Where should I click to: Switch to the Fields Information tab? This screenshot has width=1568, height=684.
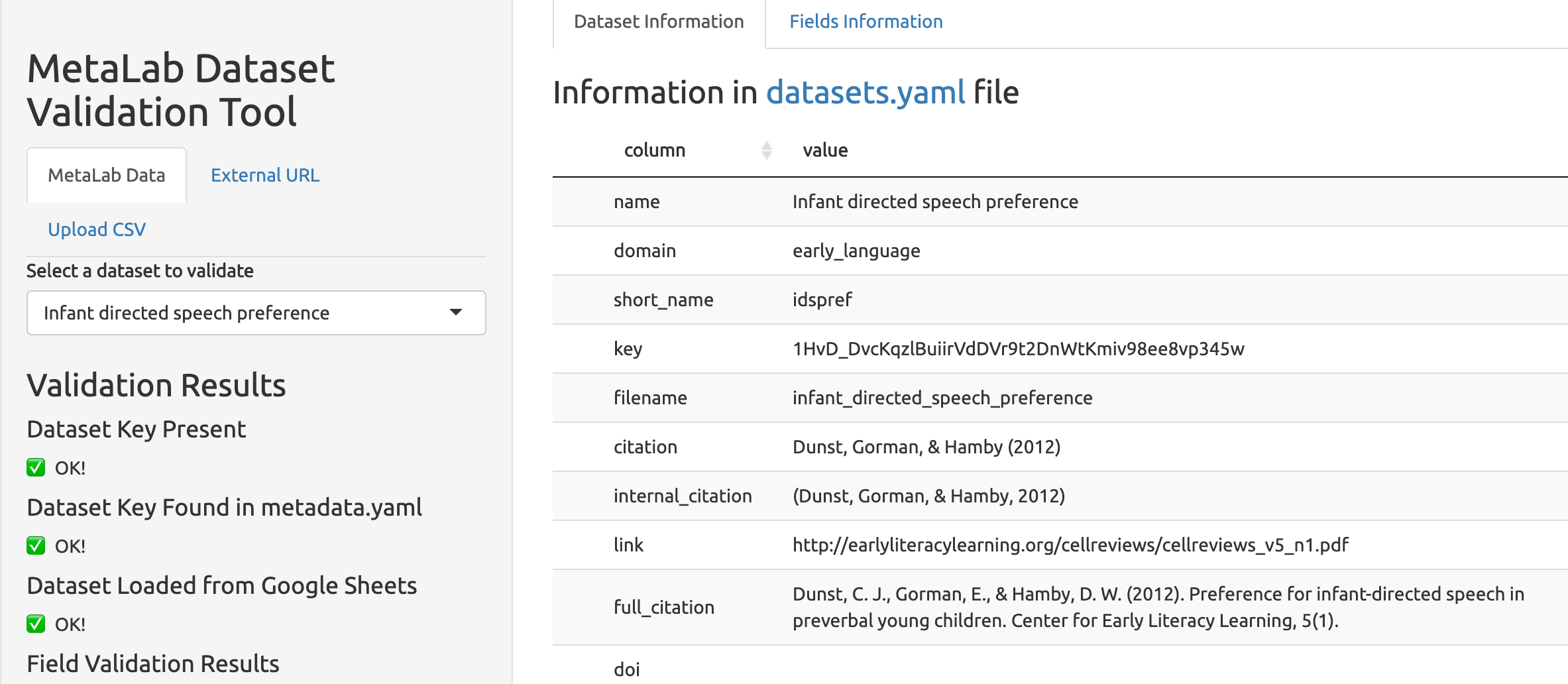pos(866,22)
